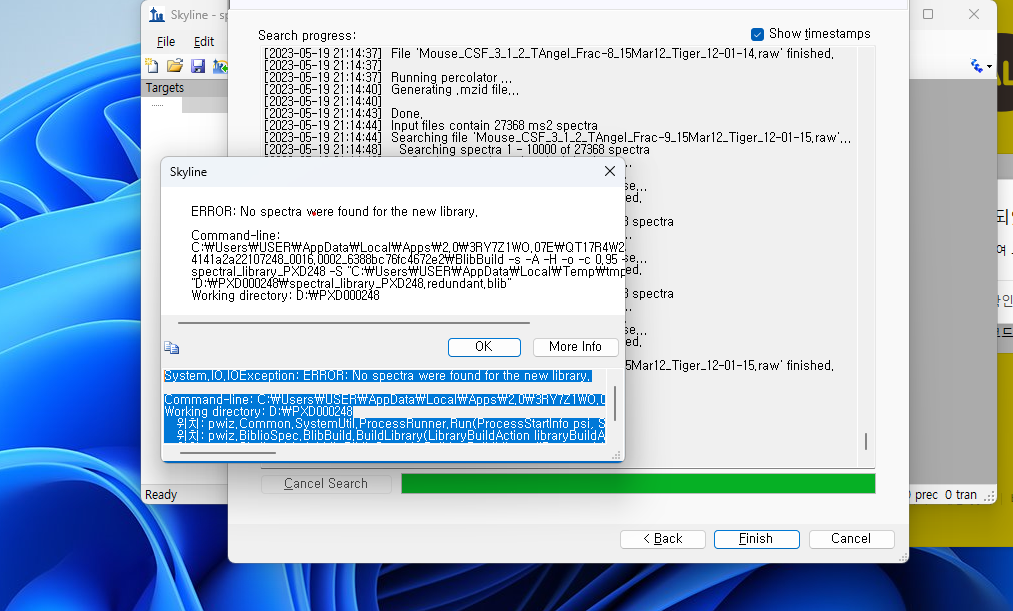Click the Open file folder icon
The image size is (1013, 611).
(x=175, y=66)
